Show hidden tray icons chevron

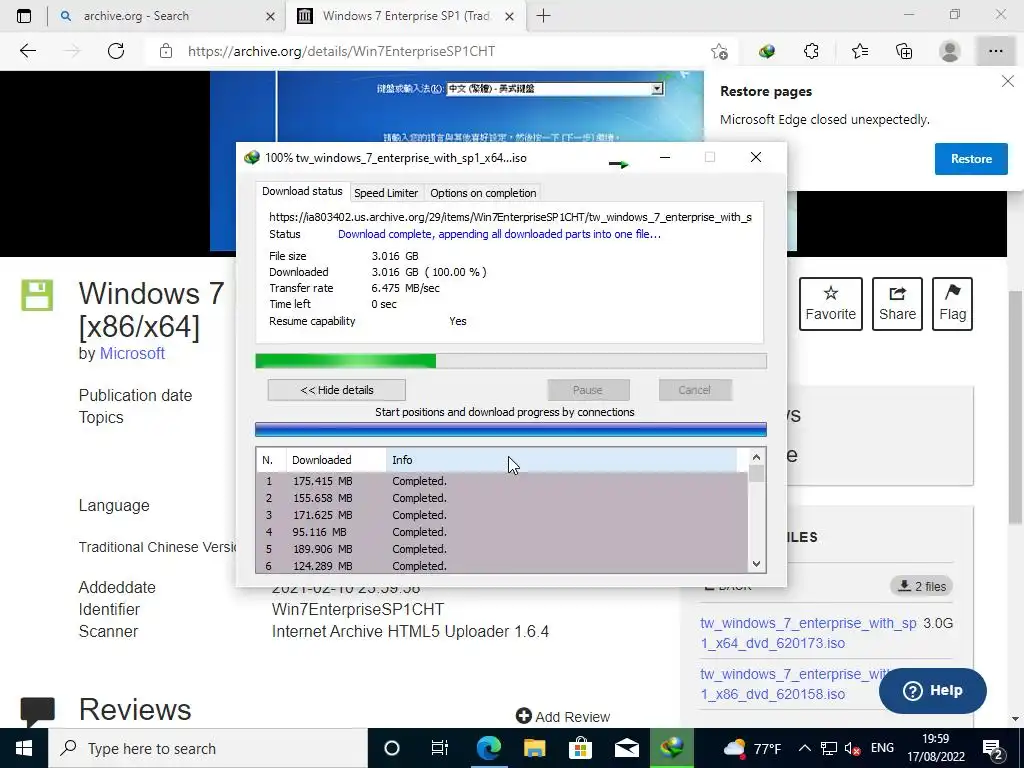tap(805, 748)
